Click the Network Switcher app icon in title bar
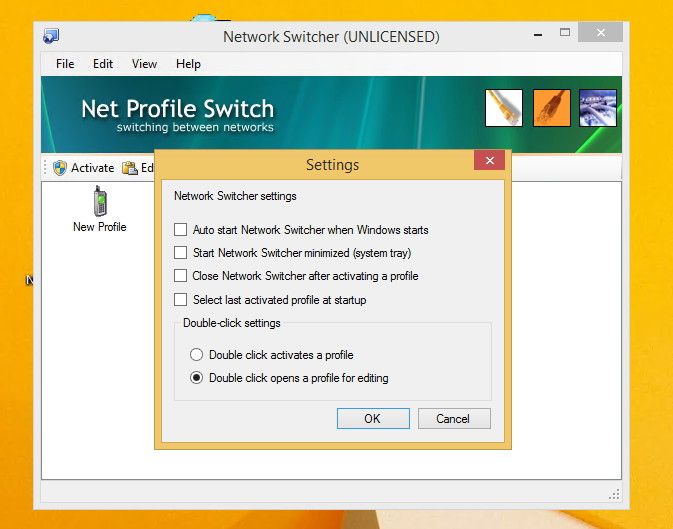 [x=51, y=36]
